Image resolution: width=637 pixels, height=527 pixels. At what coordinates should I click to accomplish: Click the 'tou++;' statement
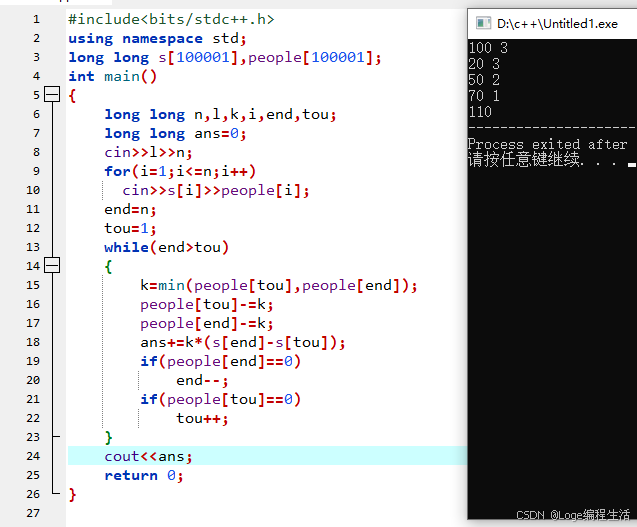[x=202, y=418]
